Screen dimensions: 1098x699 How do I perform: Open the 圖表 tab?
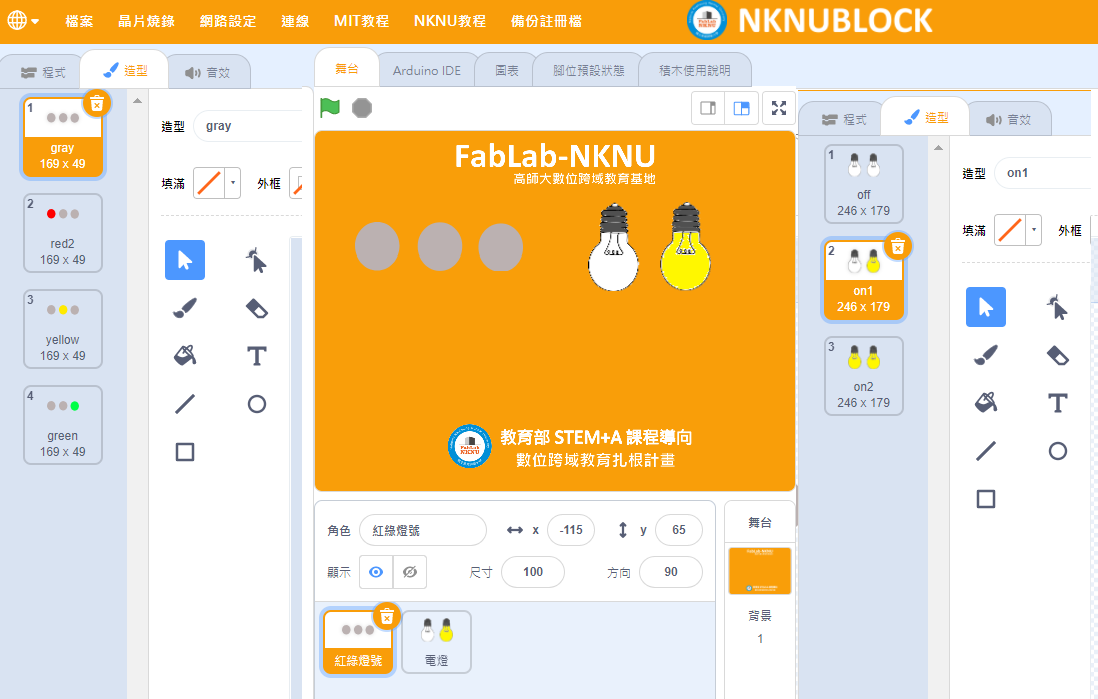click(506, 70)
